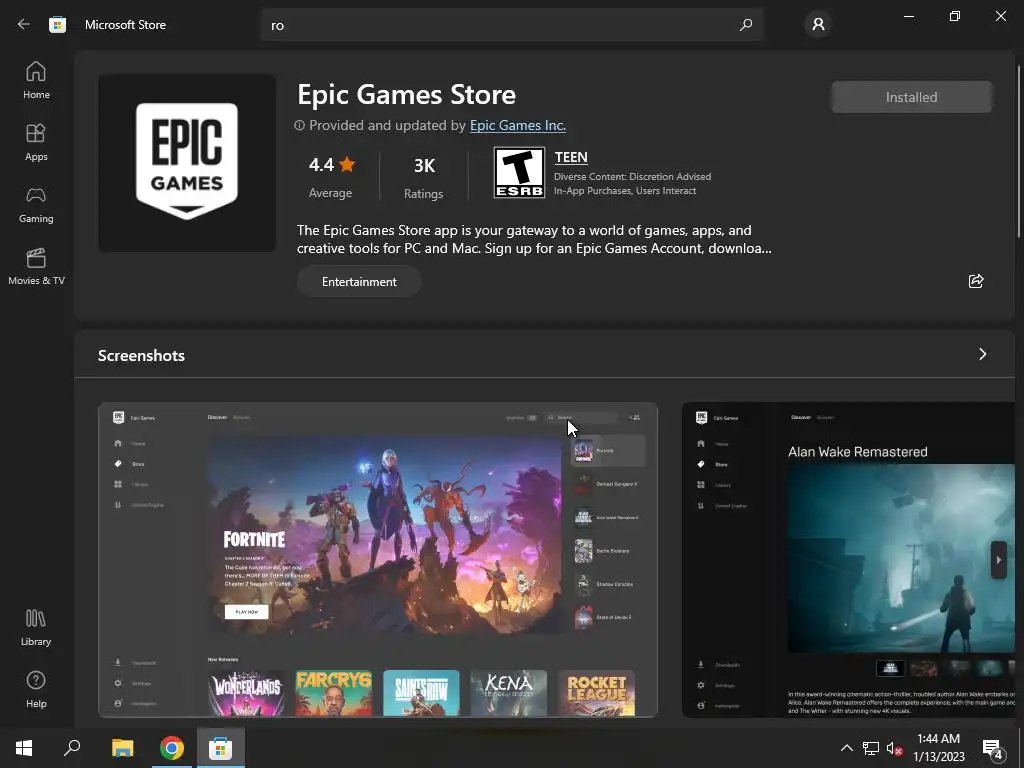Click the network status tray icon
1024x768 pixels.
coord(871,748)
